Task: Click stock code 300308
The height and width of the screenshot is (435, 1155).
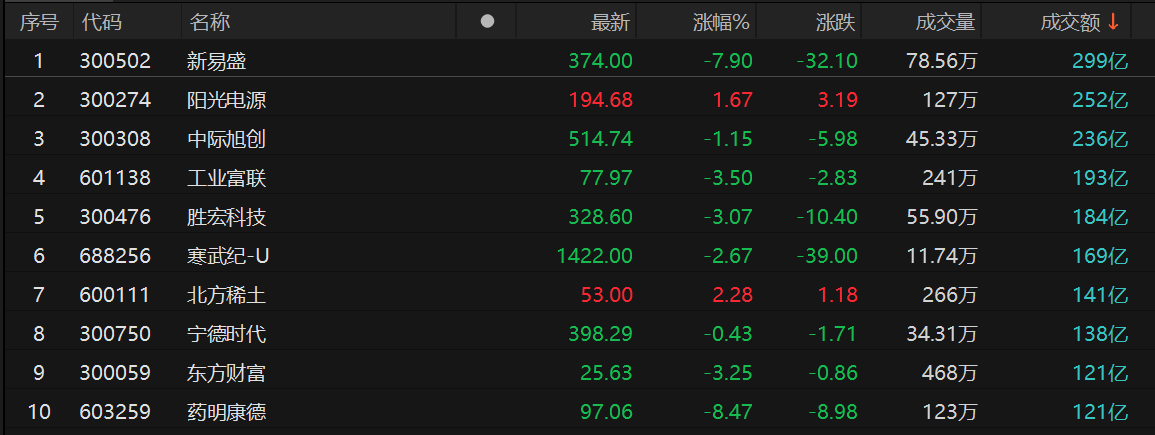Action: [x=115, y=139]
